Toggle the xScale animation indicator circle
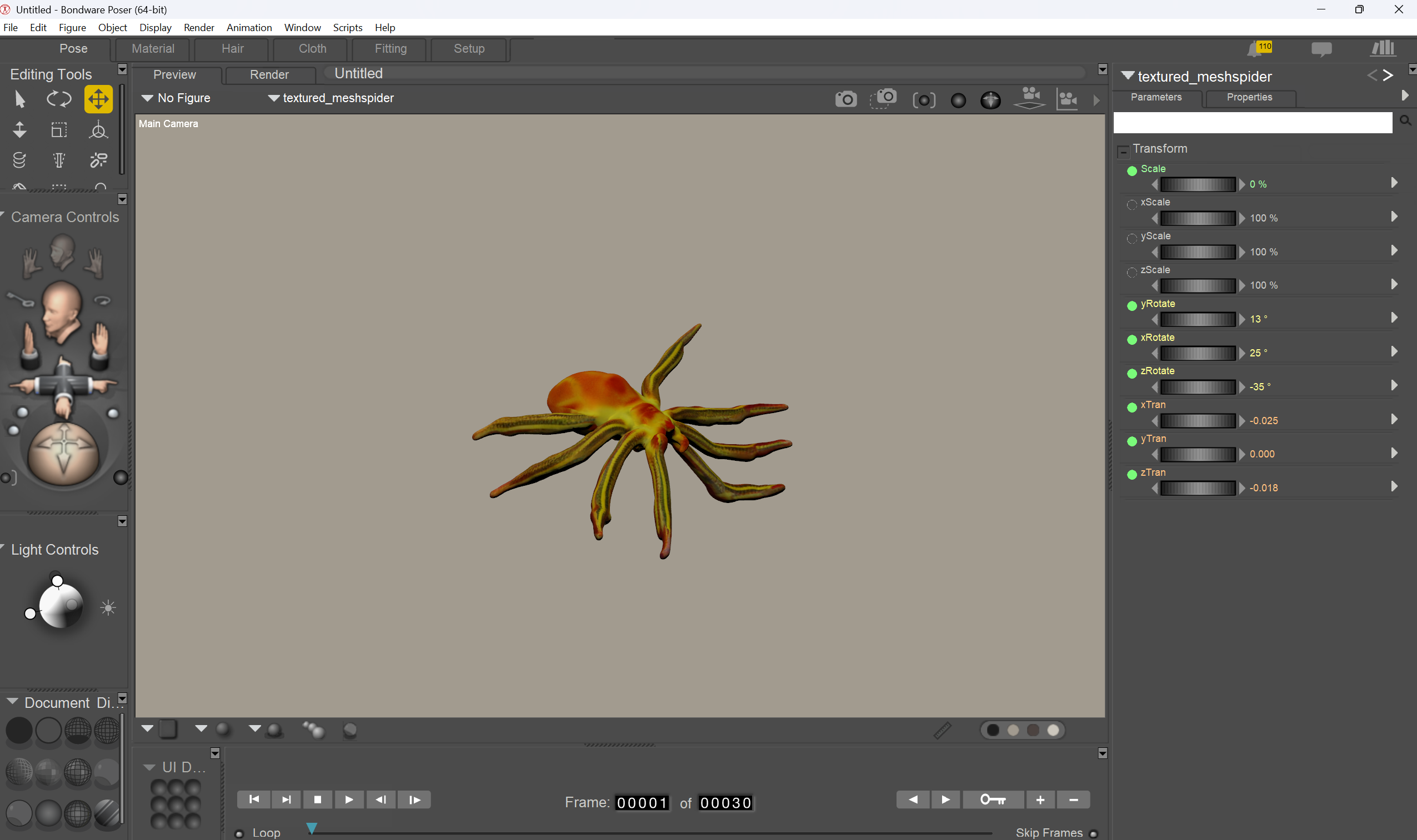This screenshot has width=1417, height=840. pyautogui.click(x=1131, y=204)
